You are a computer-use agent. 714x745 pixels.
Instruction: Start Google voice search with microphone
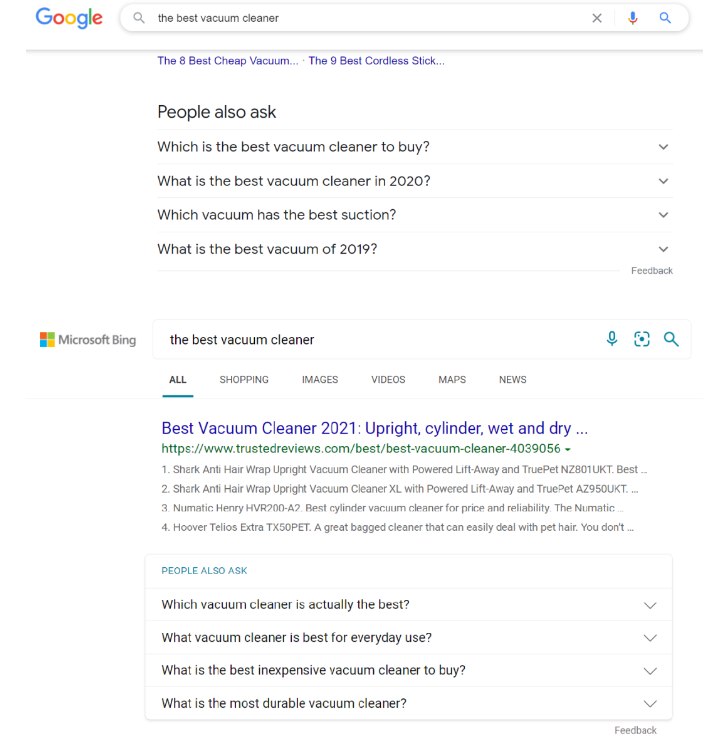pyautogui.click(x=632, y=18)
